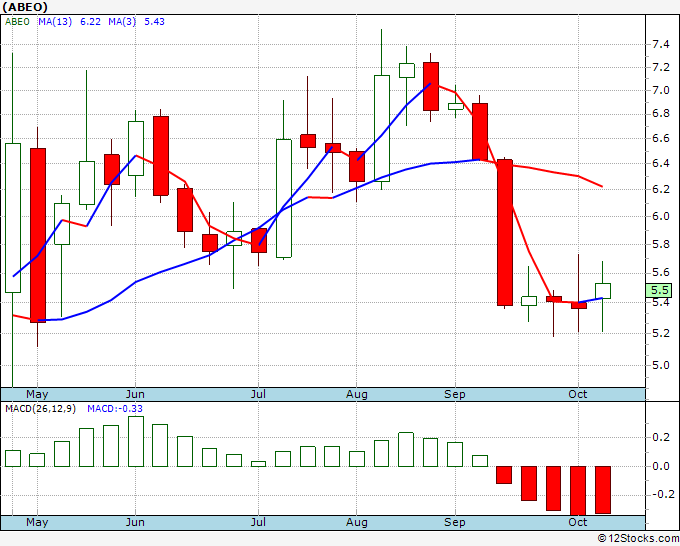The height and width of the screenshot is (546, 680).
Task: Click the last red MACD histogram bar
Action: pos(603,490)
